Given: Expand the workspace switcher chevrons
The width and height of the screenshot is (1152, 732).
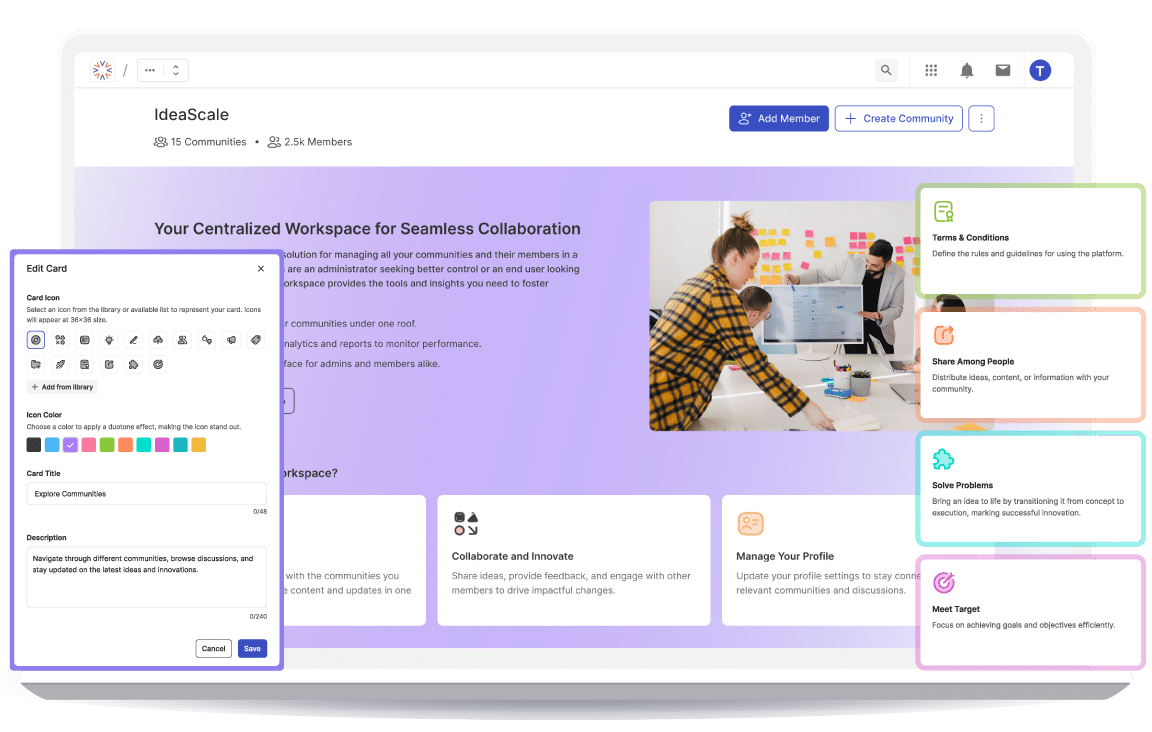Looking at the screenshot, I should pos(176,70).
